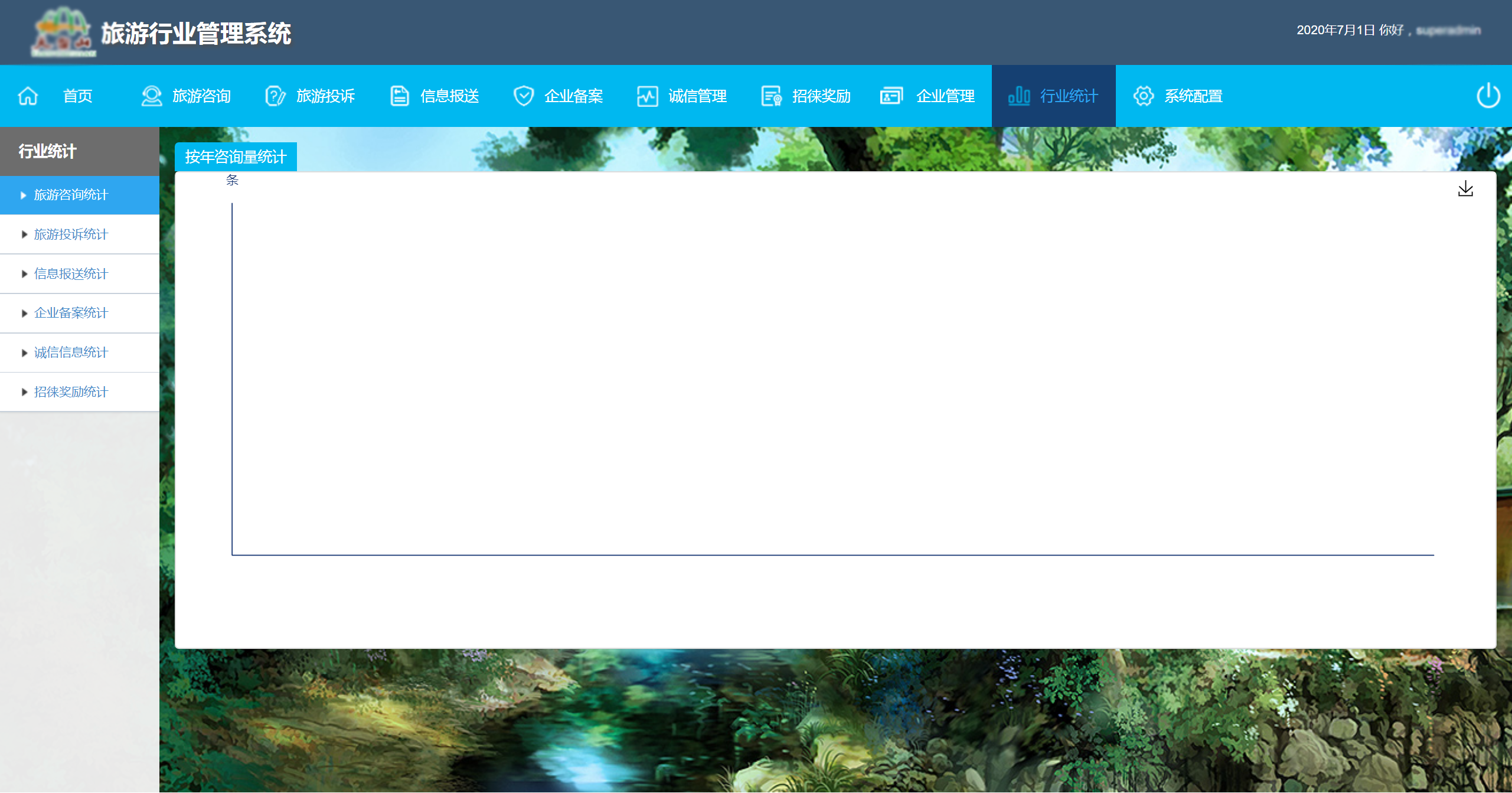Click the 旅游投诉 question mark icon
Image resolution: width=1512 pixels, height=793 pixels.
tap(275, 96)
